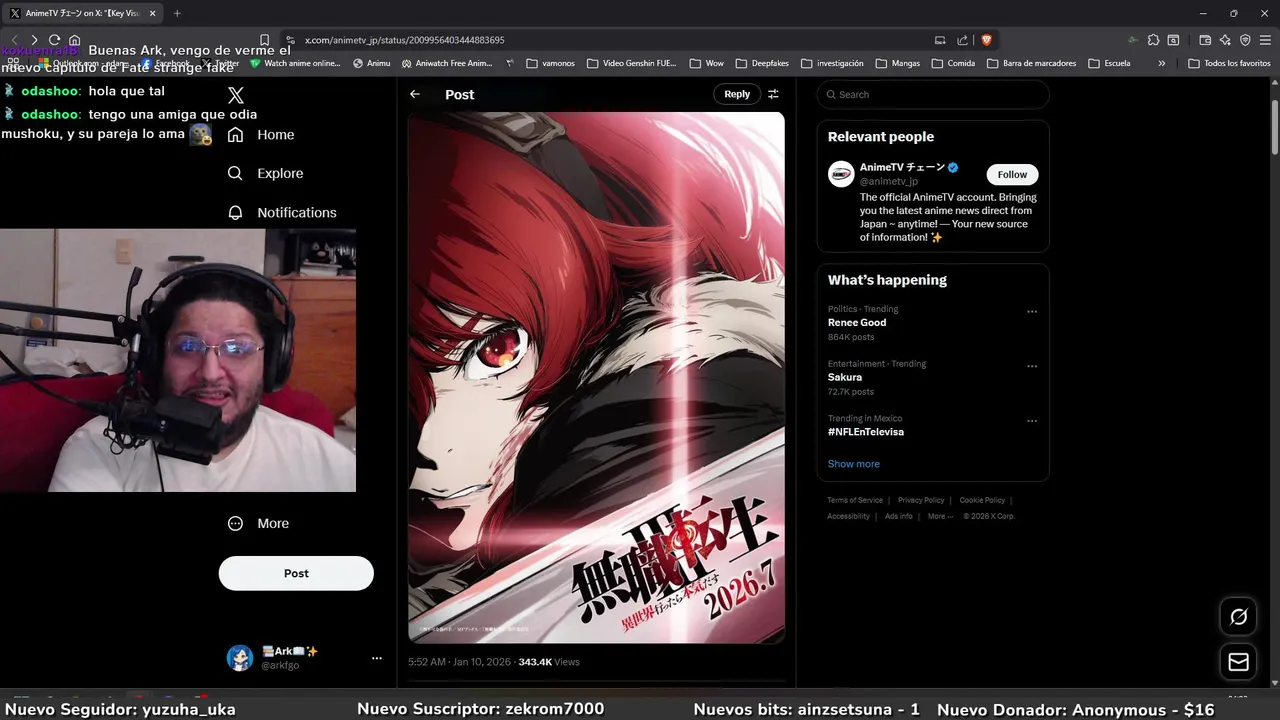
Task: Open Privacy Policy footer link
Action: point(921,500)
